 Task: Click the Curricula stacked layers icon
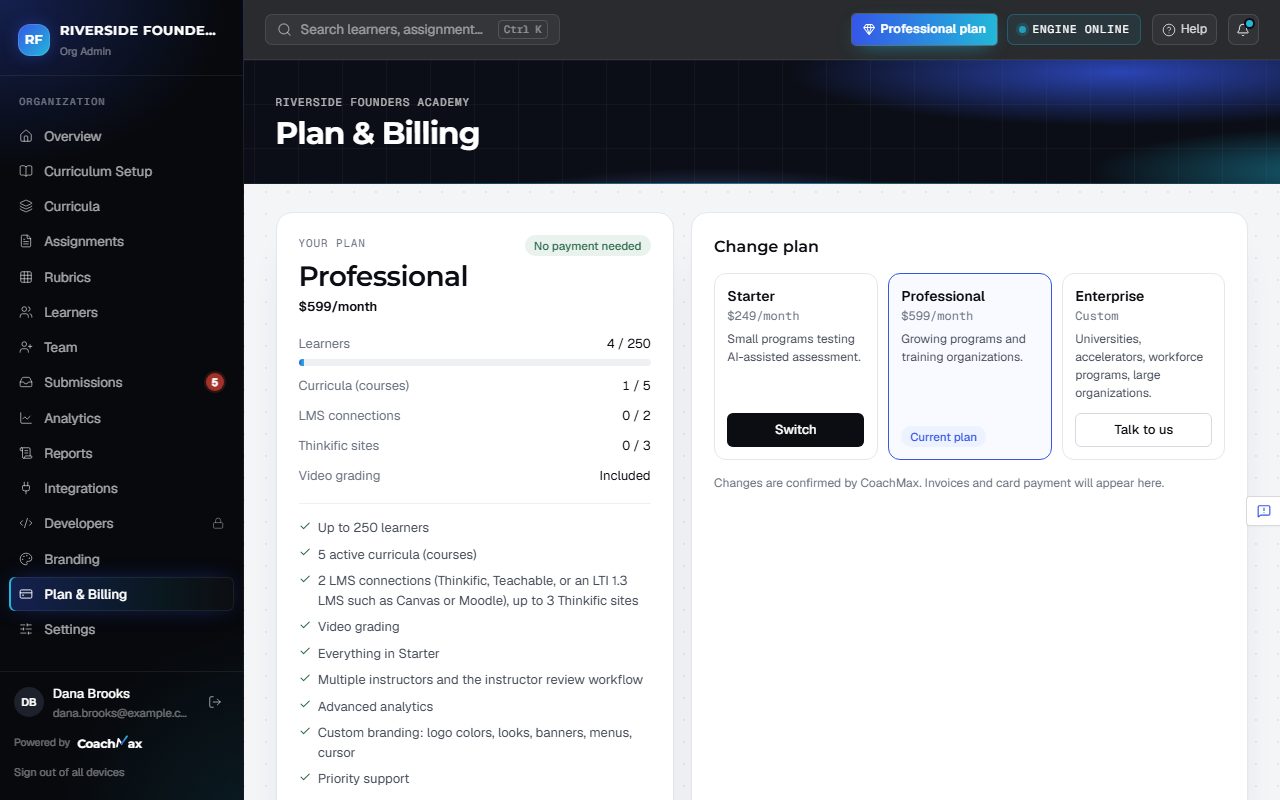click(x=26, y=206)
